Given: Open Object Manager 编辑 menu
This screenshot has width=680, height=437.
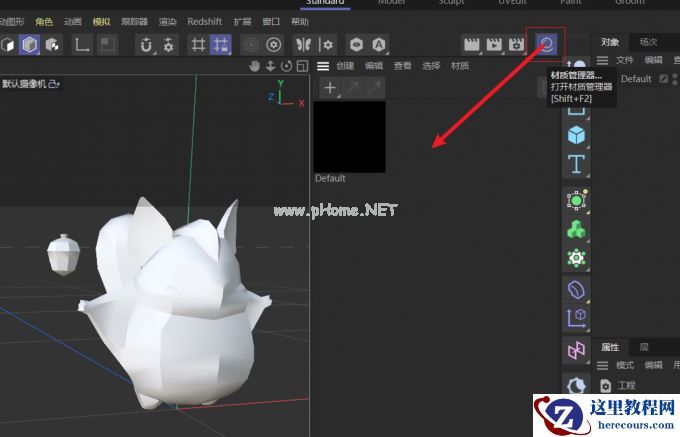Looking at the screenshot, I should pos(654,60).
